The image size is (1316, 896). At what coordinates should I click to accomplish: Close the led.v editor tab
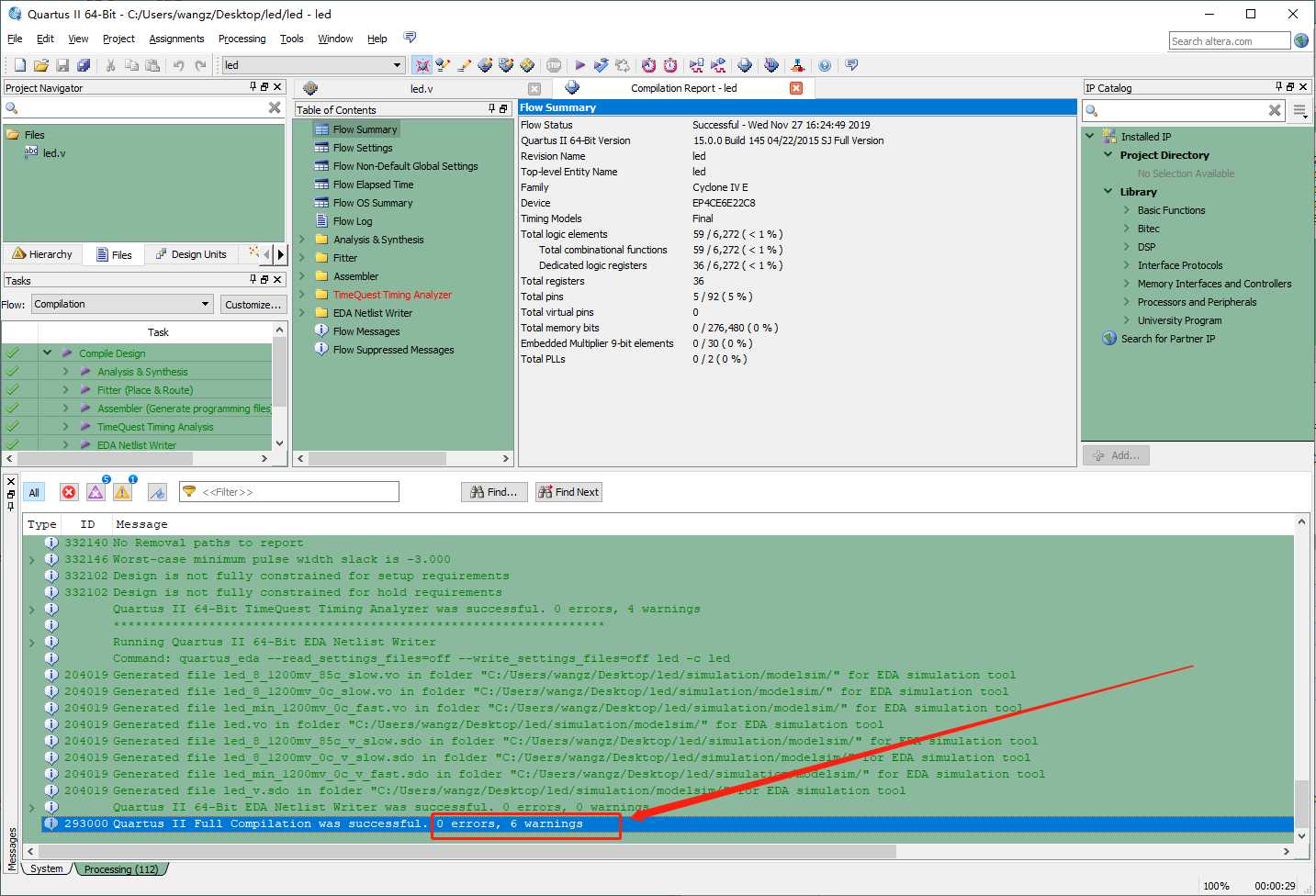click(534, 89)
